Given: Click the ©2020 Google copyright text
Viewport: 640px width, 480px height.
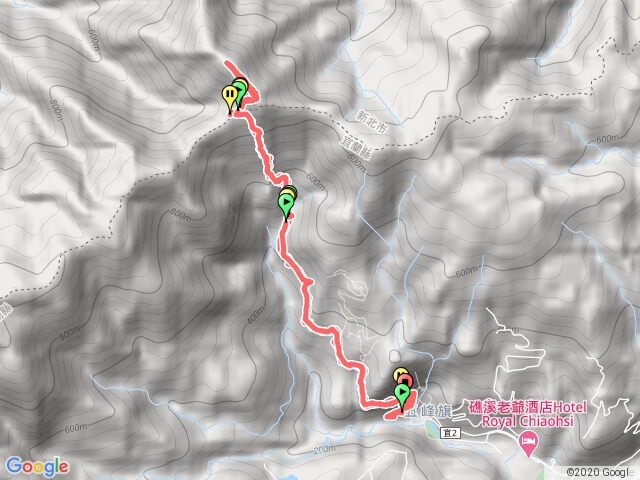Looking at the screenshot, I should click(x=603, y=472).
